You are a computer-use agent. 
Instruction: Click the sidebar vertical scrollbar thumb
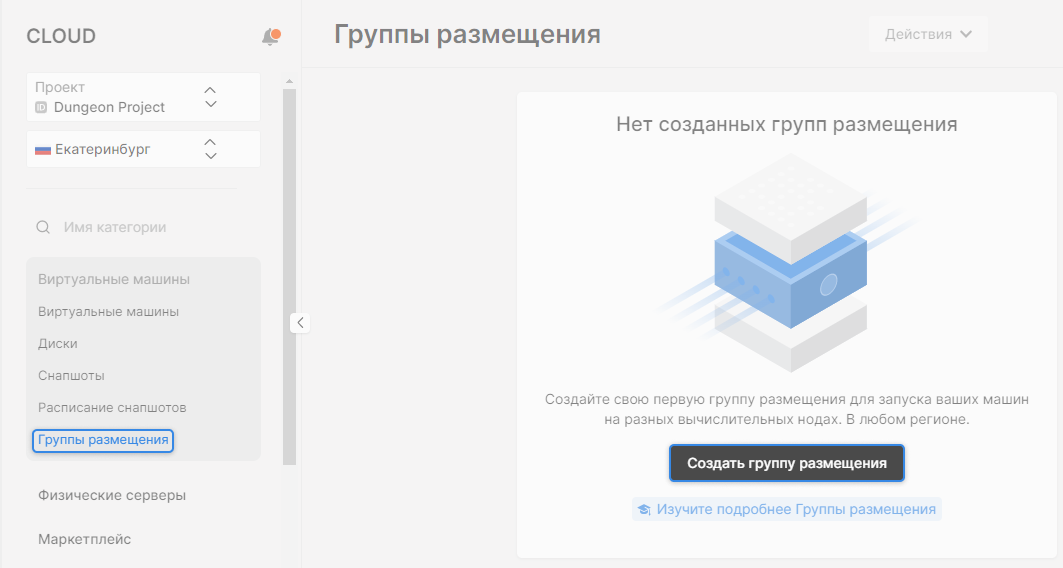coord(289,277)
